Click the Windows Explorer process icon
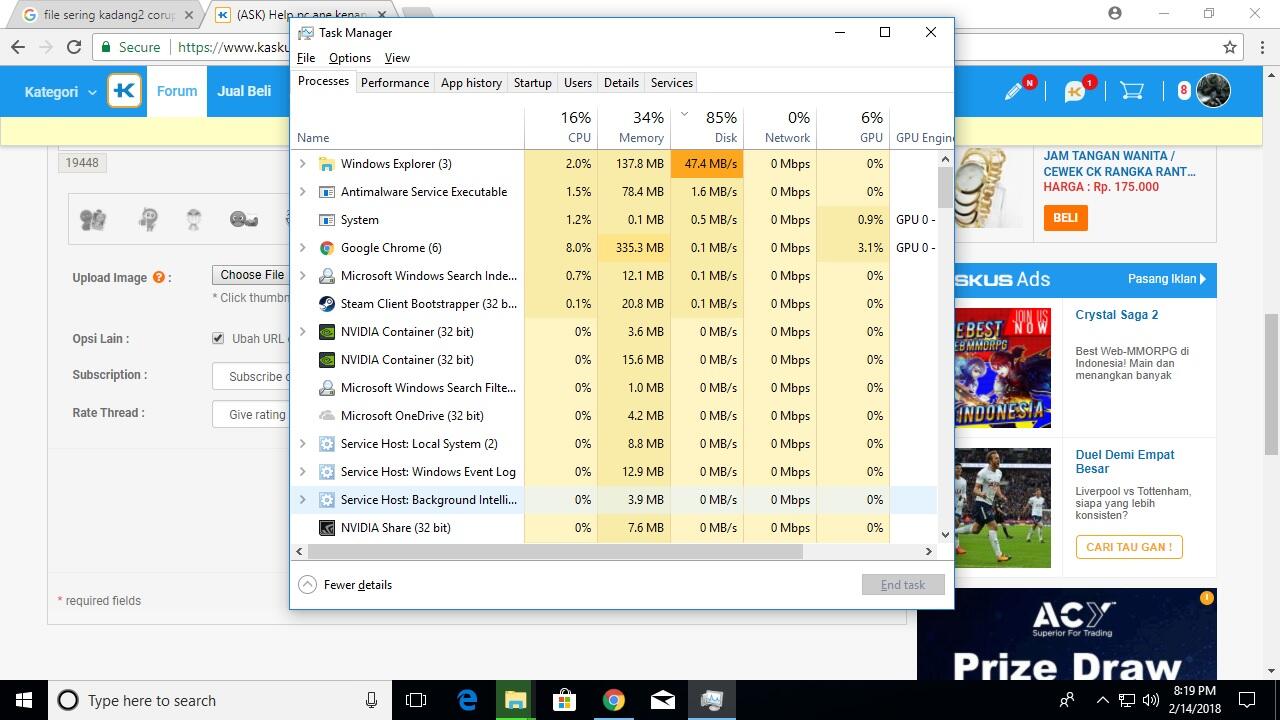 pos(326,164)
